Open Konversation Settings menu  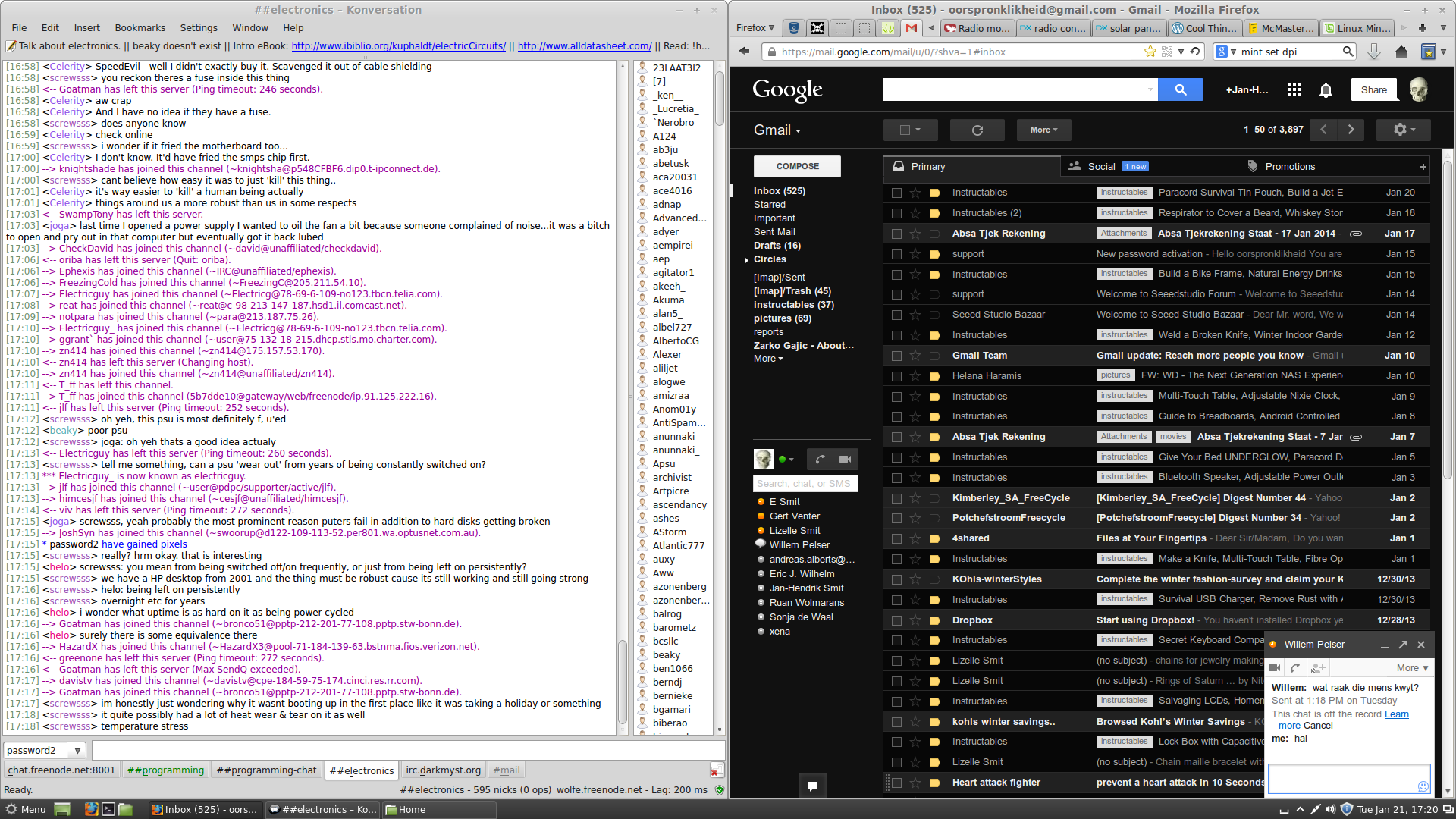coord(199,28)
